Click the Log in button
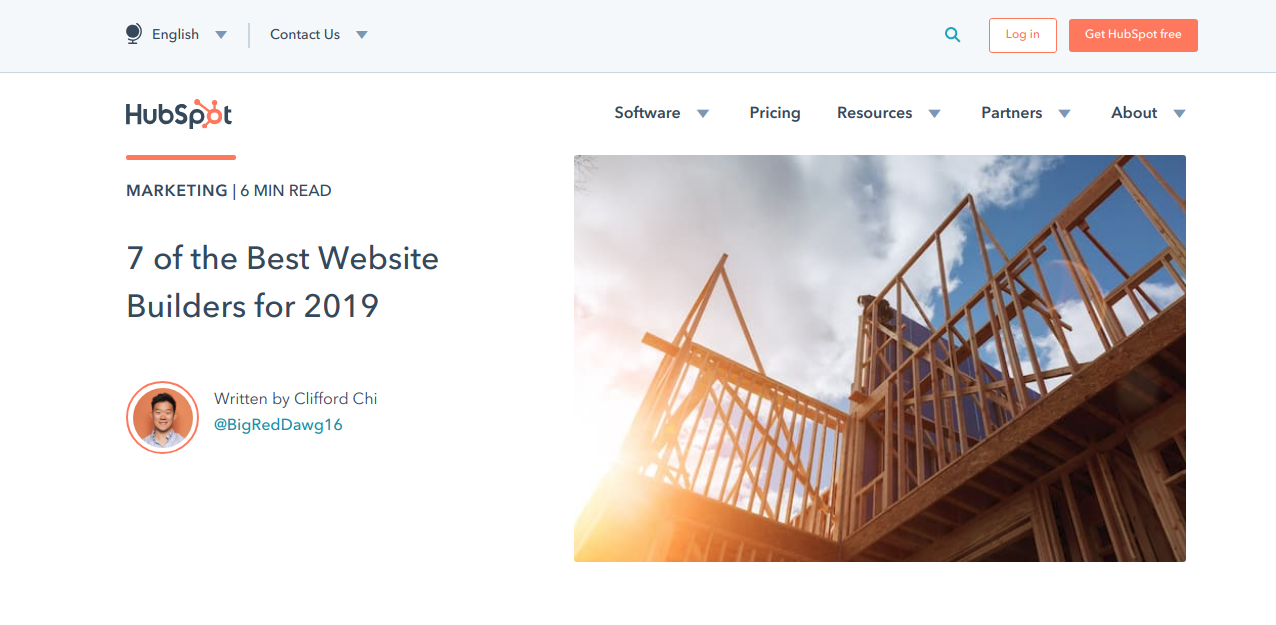The width and height of the screenshot is (1276, 625). (x=1022, y=35)
